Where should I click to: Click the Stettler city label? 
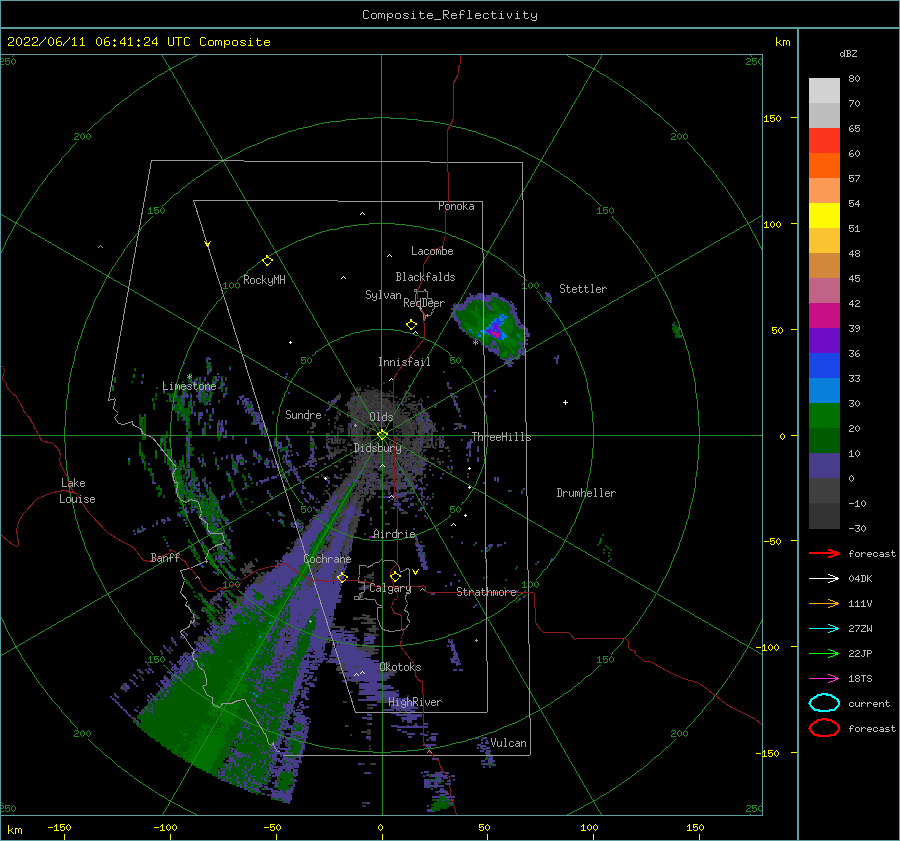point(583,289)
